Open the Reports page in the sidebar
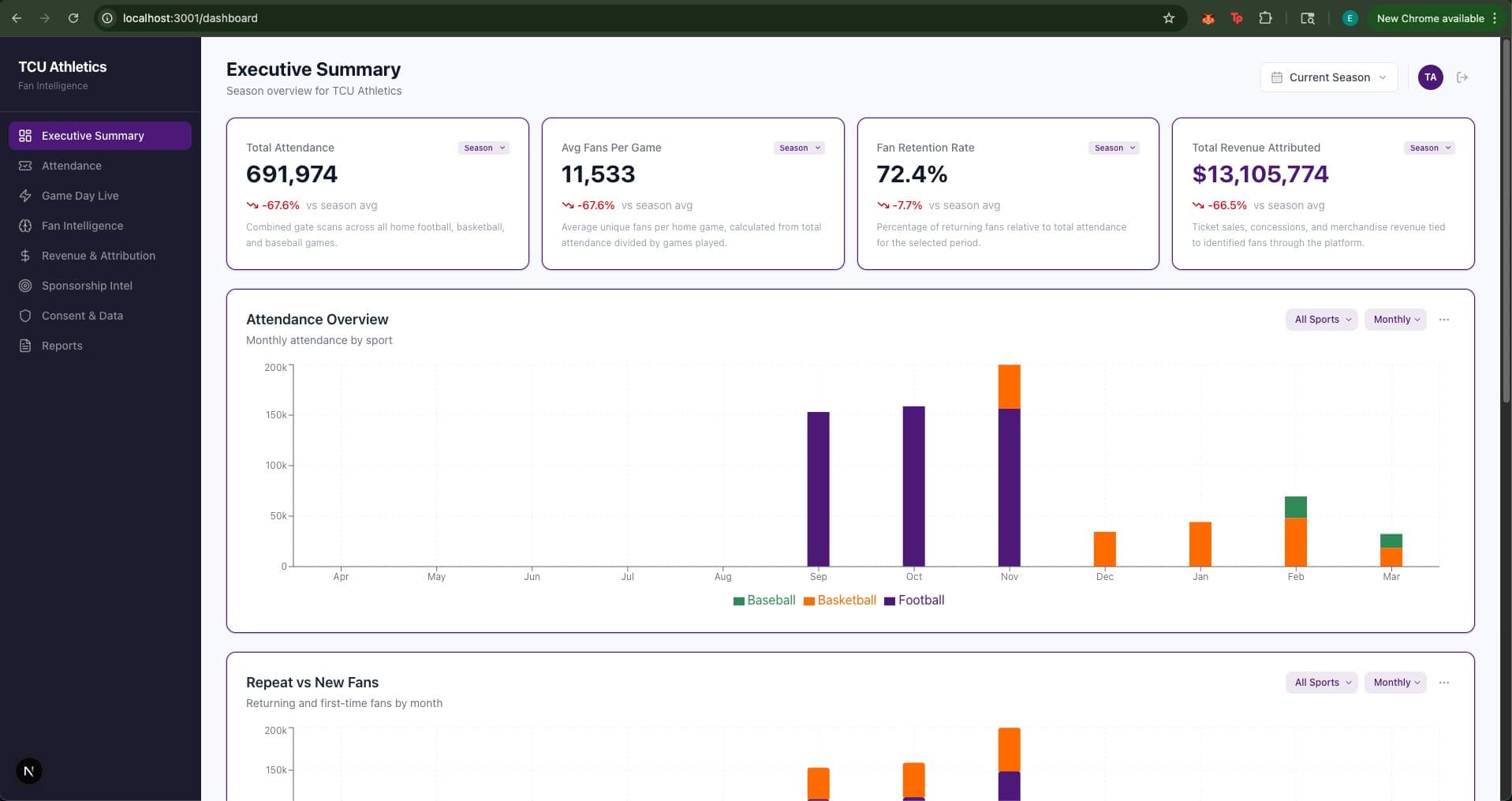 click(x=100, y=346)
